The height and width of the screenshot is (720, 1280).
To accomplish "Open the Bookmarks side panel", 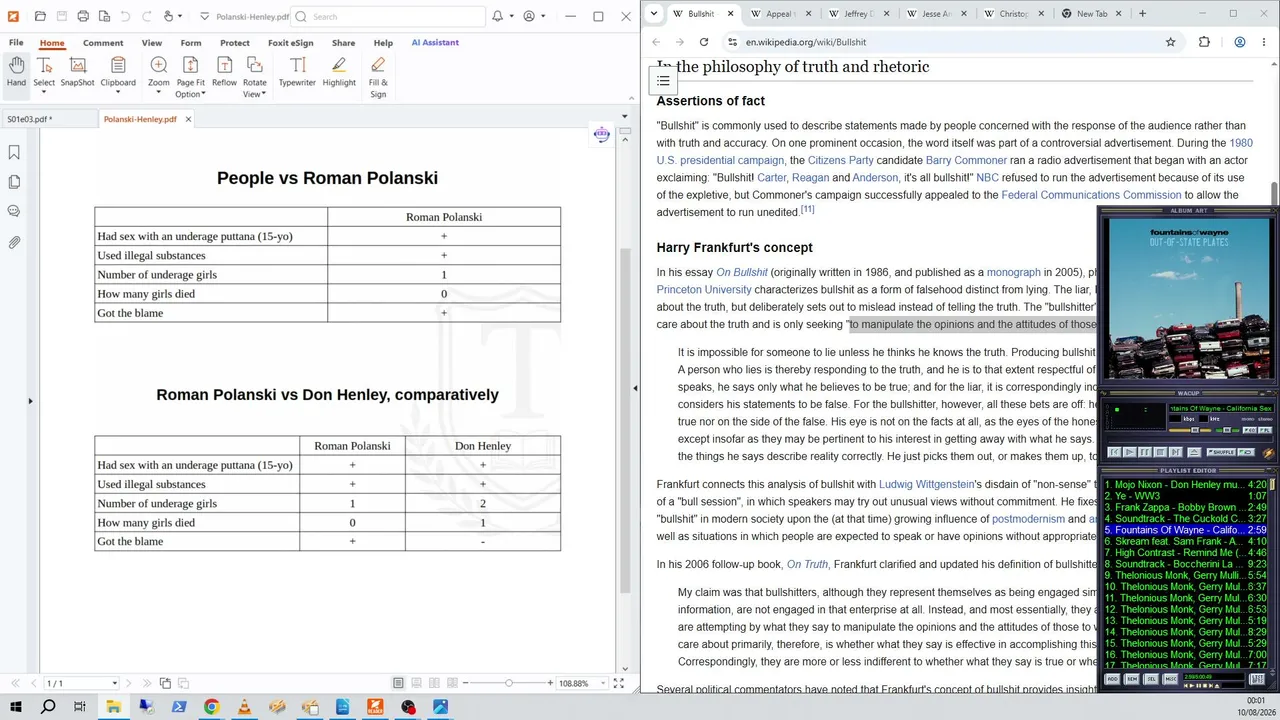I will [14, 152].
